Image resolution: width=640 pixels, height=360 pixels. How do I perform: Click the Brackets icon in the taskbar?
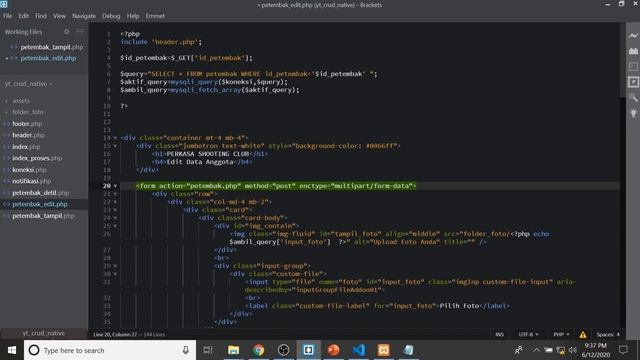[309, 350]
